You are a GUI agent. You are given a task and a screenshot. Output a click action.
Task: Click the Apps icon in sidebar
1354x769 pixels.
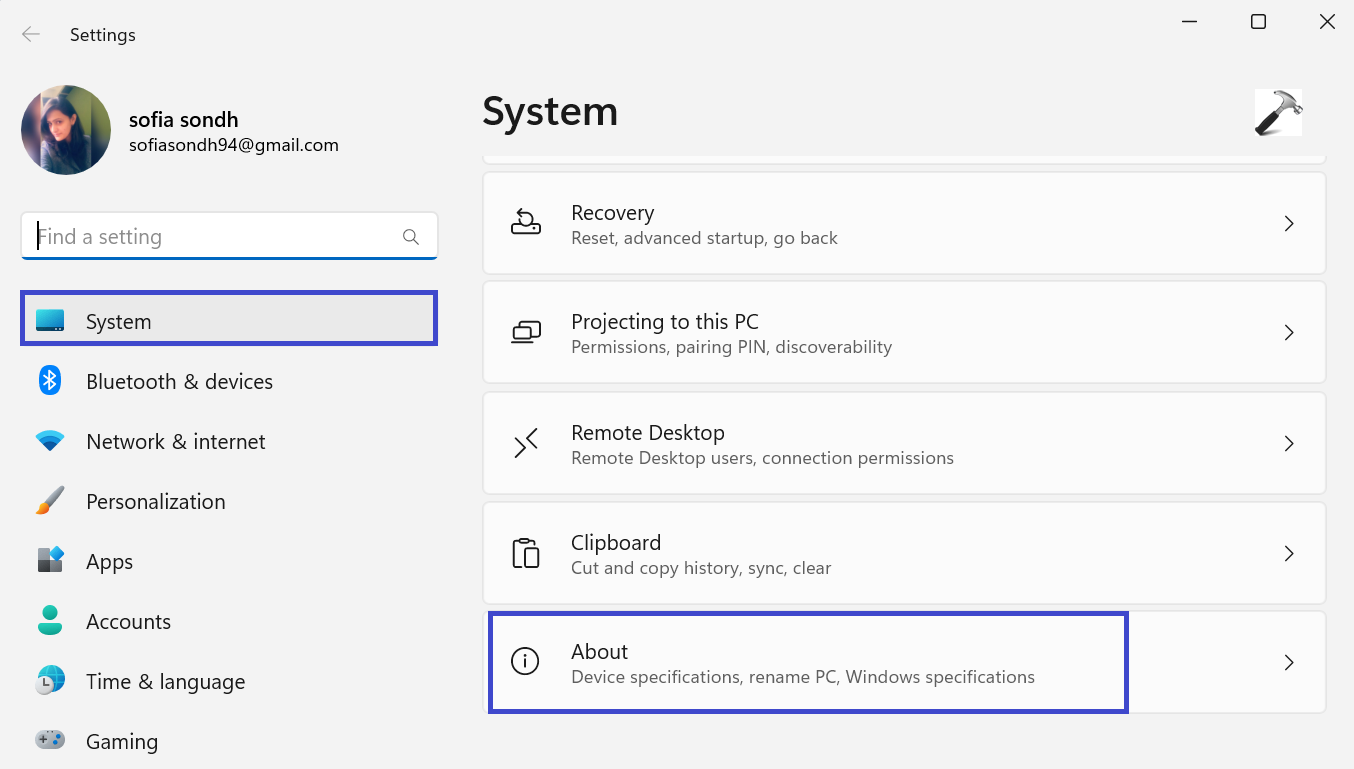(x=50, y=560)
